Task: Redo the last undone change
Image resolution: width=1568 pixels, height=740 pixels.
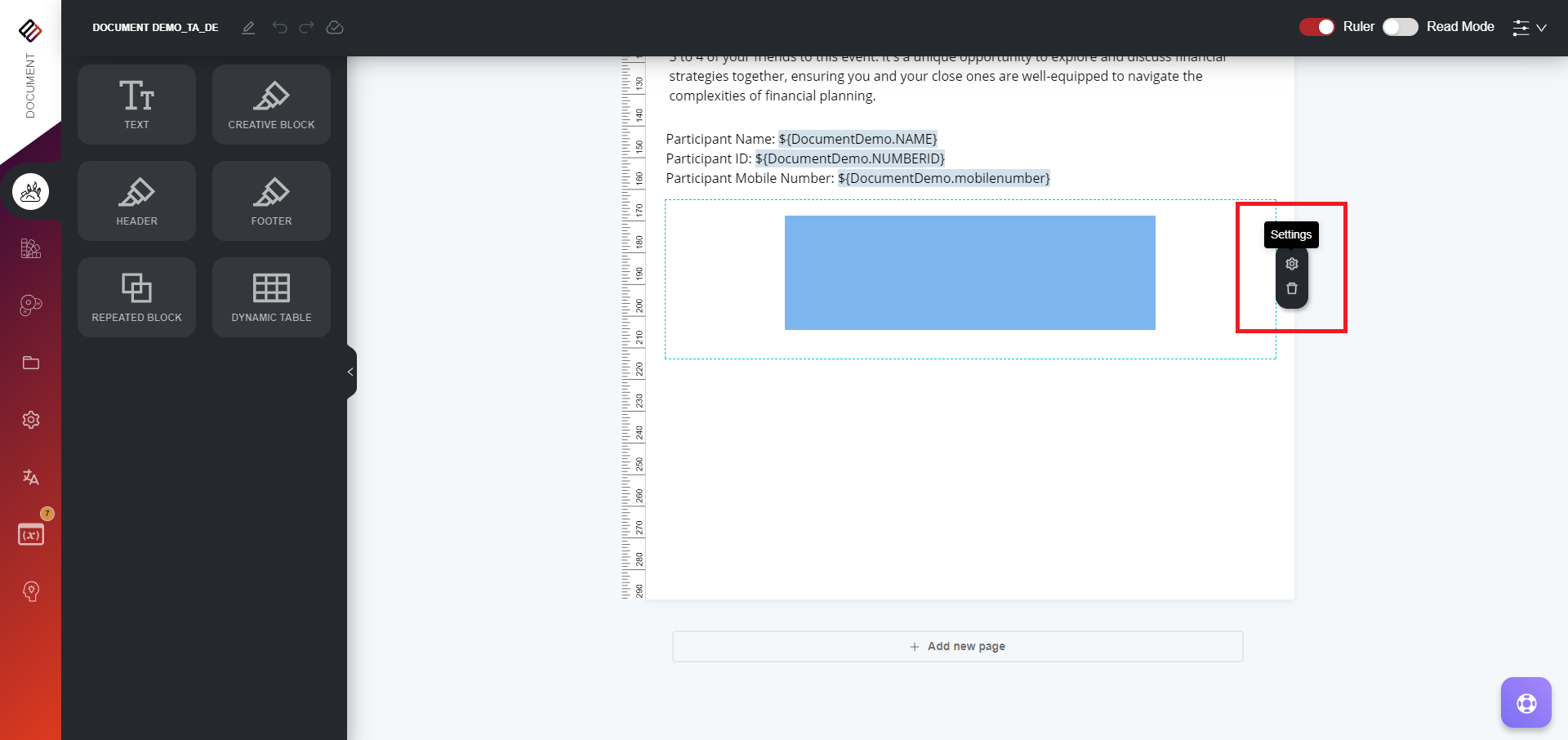Action: 306,27
